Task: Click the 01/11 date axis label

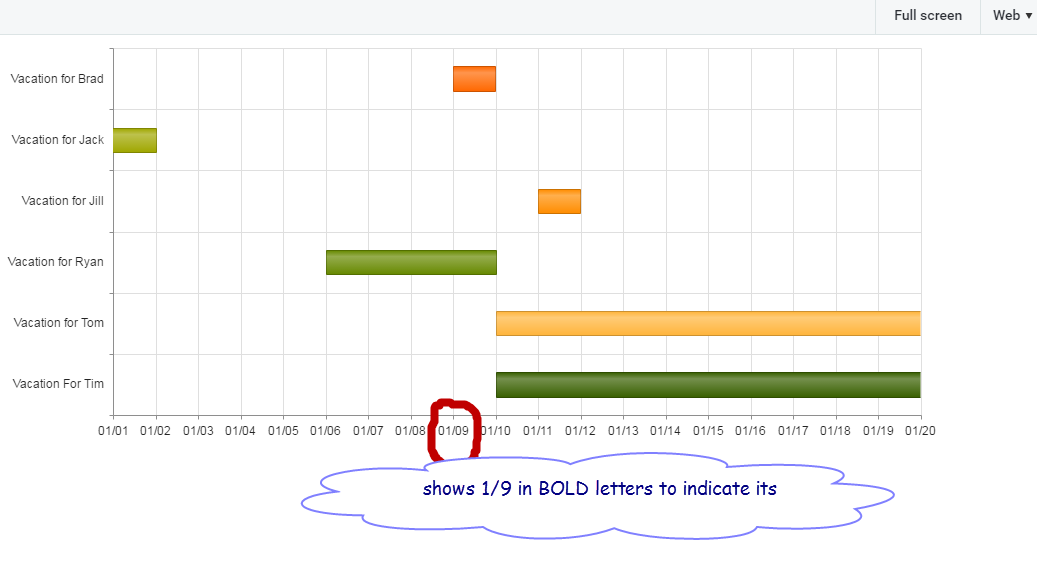Action: (x=538, y=431)
